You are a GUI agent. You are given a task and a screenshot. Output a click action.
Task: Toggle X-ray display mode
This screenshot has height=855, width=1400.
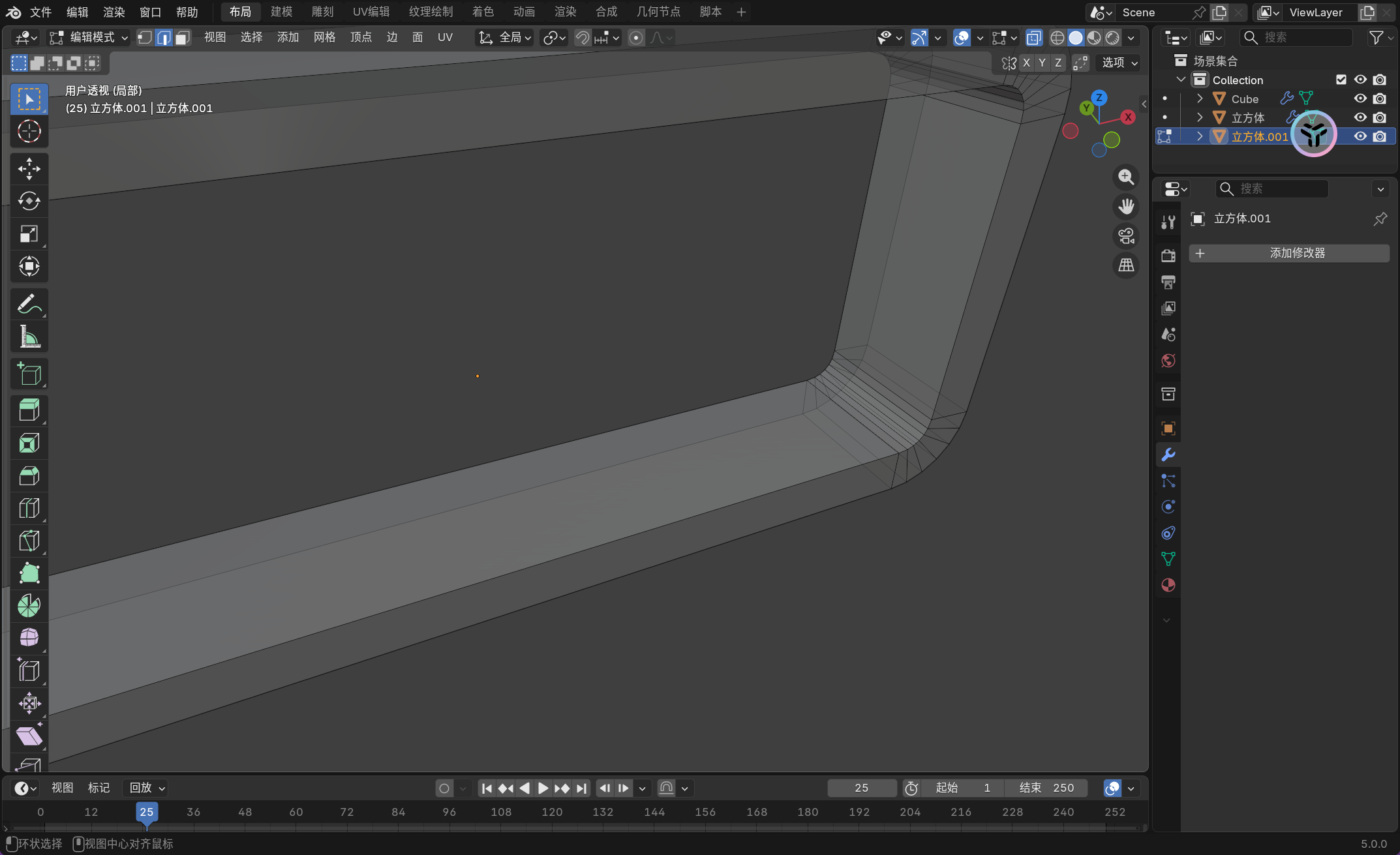[1033, 38]
